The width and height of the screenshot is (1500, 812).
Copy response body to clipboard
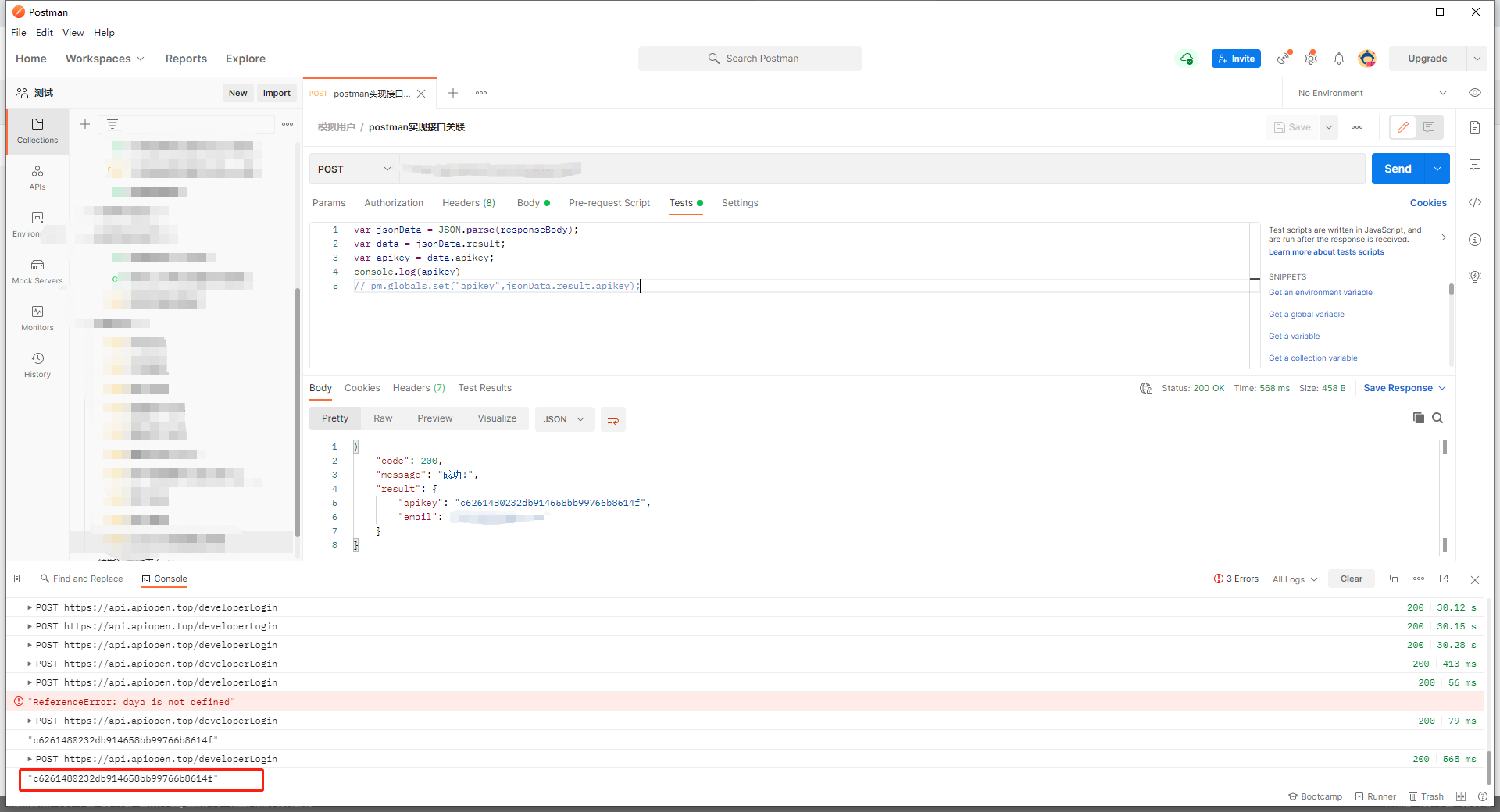[x=1419, y=418]
